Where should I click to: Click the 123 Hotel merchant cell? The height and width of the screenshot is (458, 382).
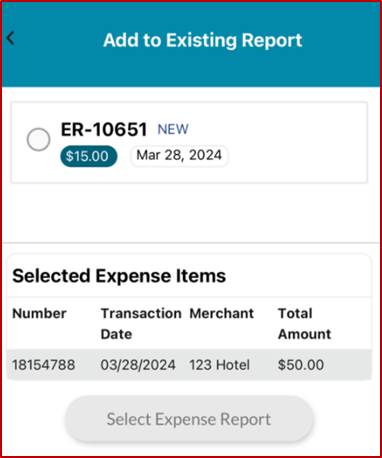220,365
